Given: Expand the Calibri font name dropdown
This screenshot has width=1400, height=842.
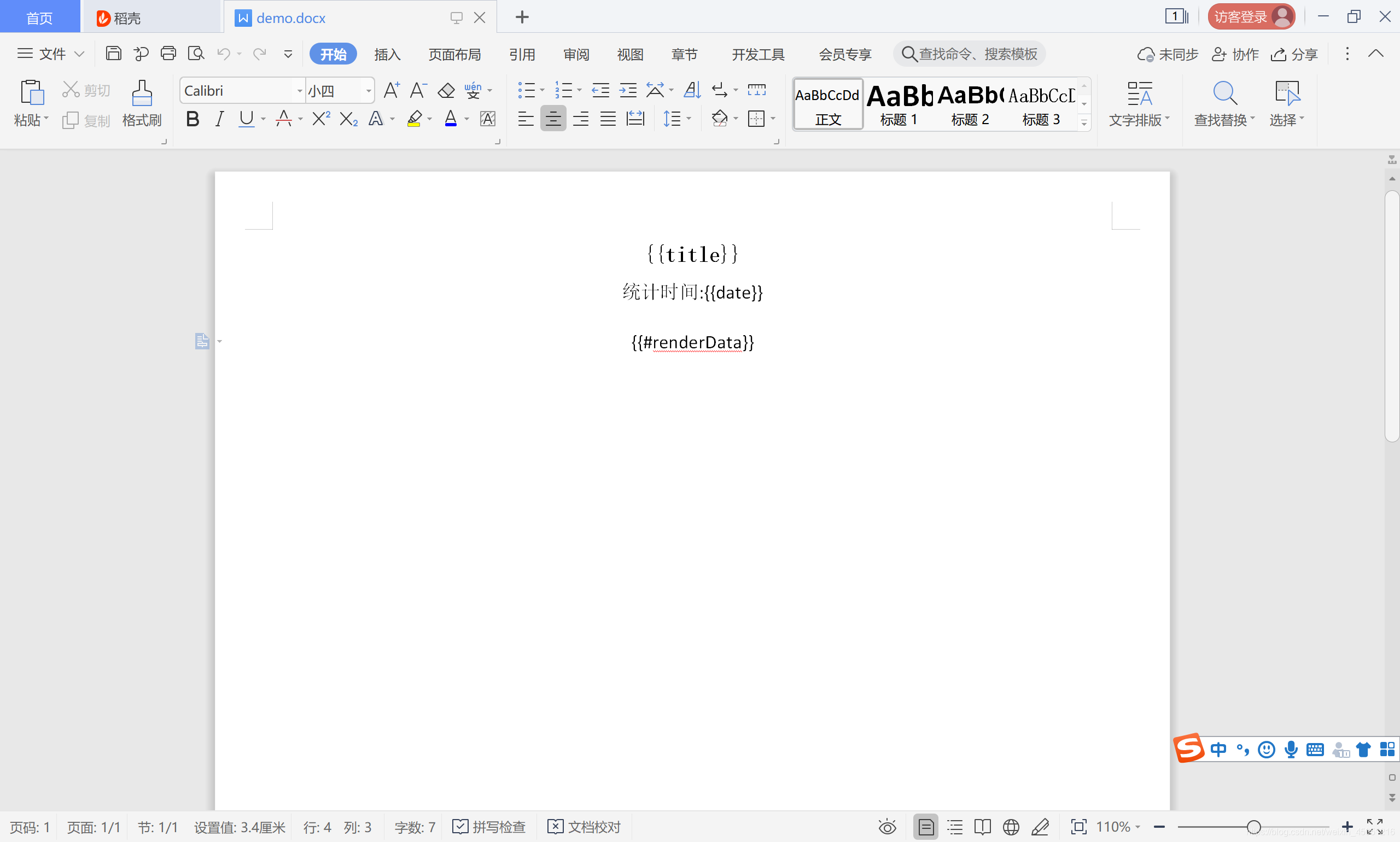Looking at the screenshot, I should tap(300, 91).
